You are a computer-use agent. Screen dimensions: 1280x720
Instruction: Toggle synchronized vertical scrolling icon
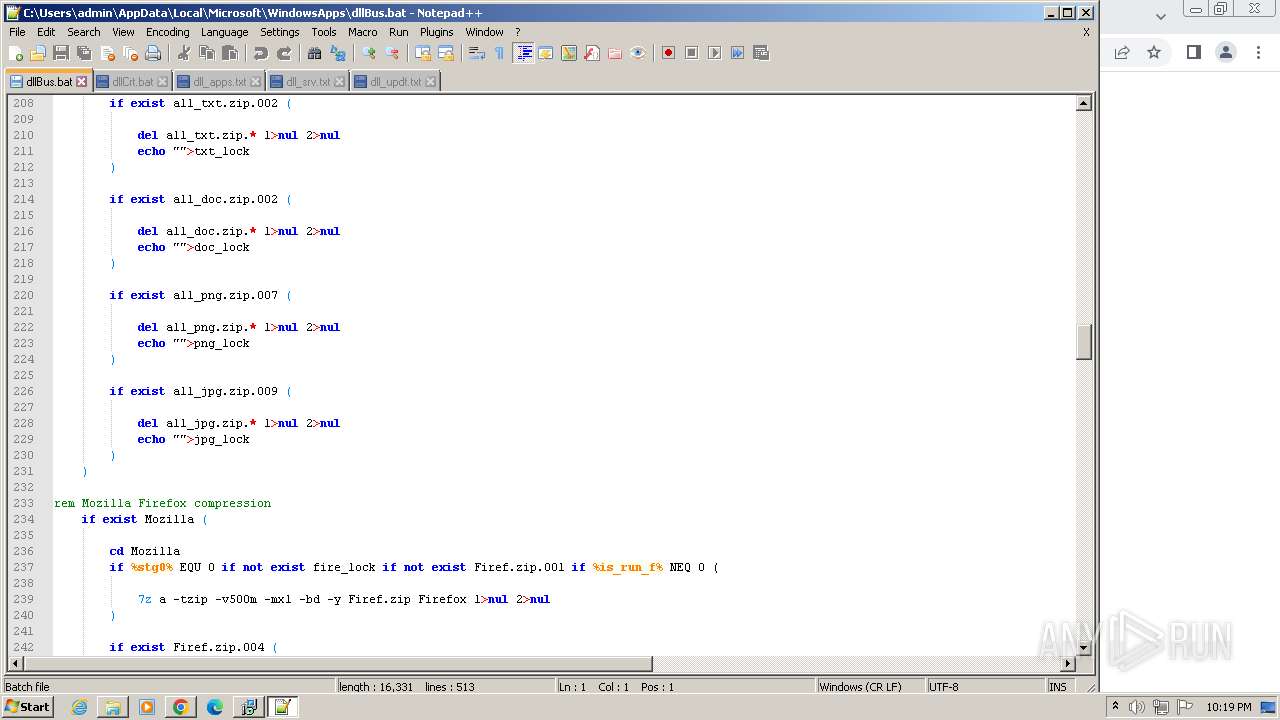click(x=423, y=53)
